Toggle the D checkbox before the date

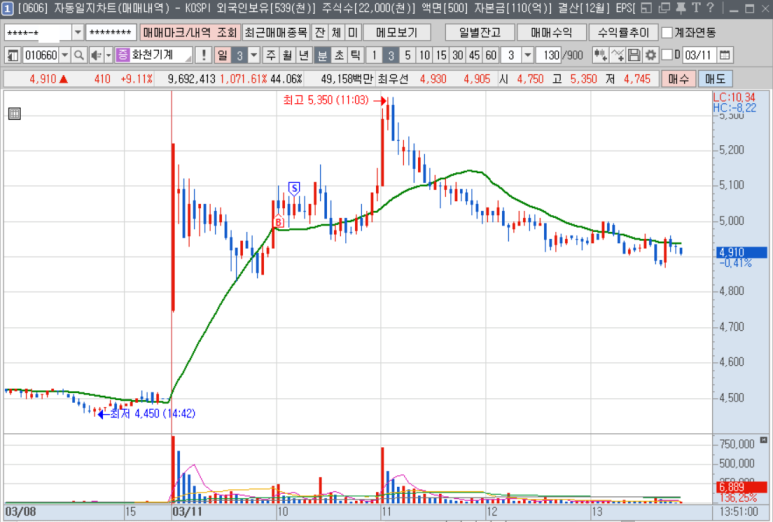click(x=666, y=55)
